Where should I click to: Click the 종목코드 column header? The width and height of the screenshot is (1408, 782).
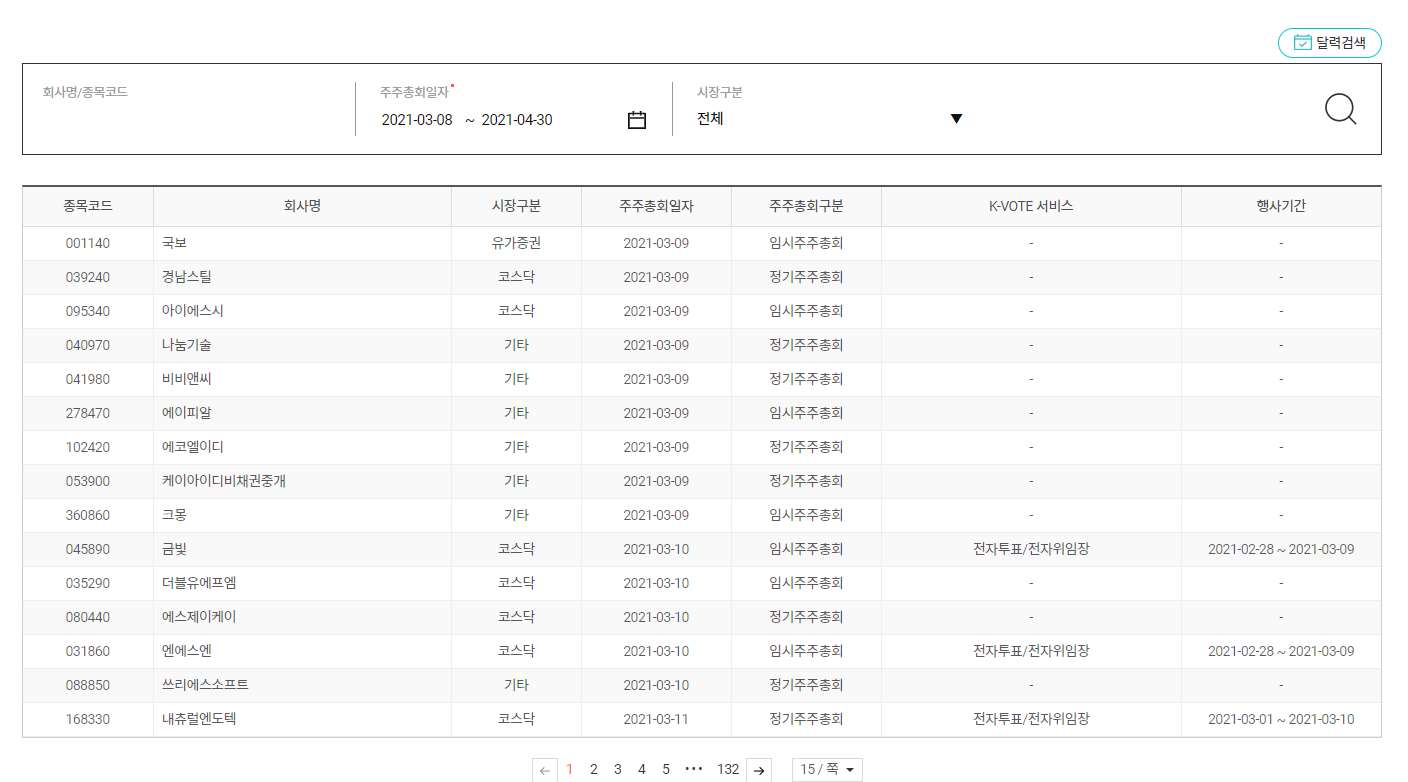point(88,206)
